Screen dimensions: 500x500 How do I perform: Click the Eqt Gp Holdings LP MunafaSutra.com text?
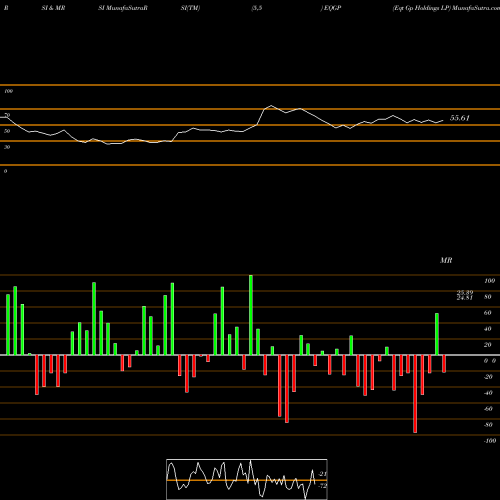pyautogui.click(x=446, y=8)
